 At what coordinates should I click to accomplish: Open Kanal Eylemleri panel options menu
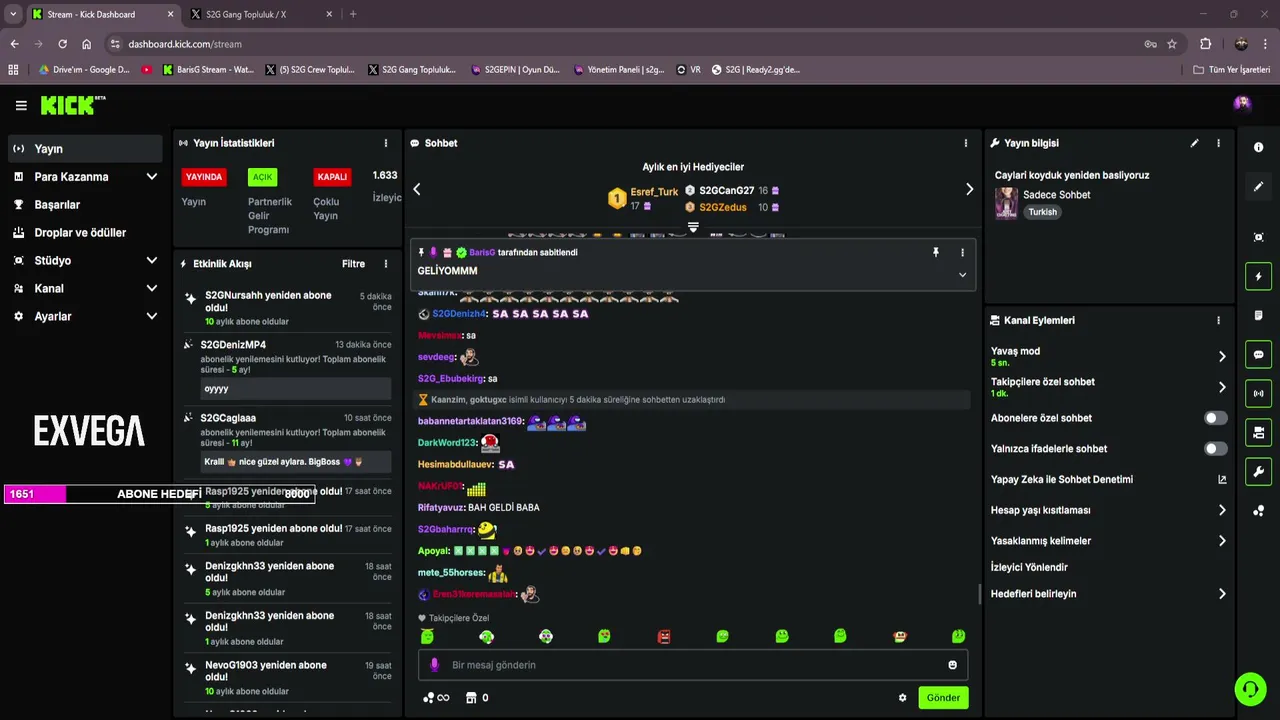[x=1218, y=321]
